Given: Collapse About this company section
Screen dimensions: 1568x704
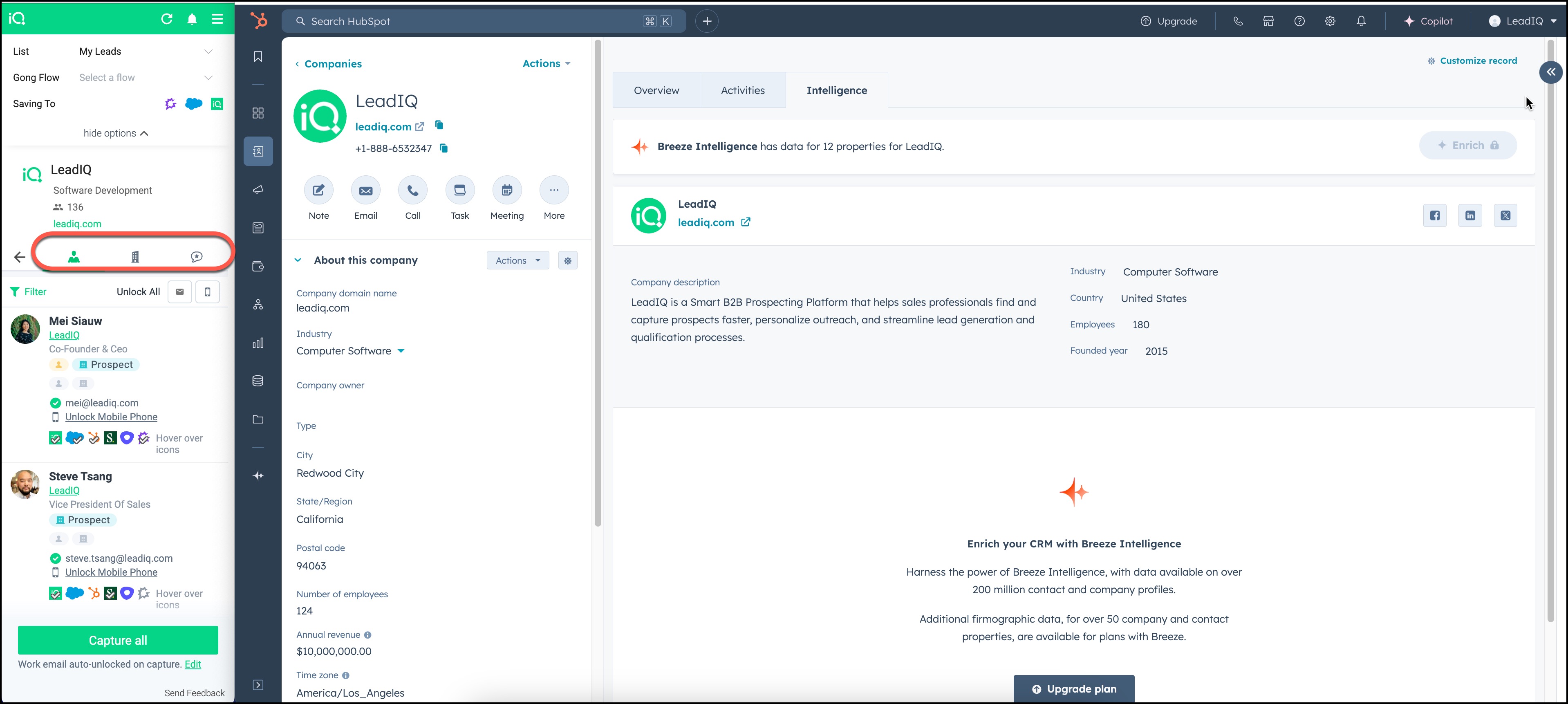Looking at the screenshot, I should pyautogui.click(x=298, y=260).
